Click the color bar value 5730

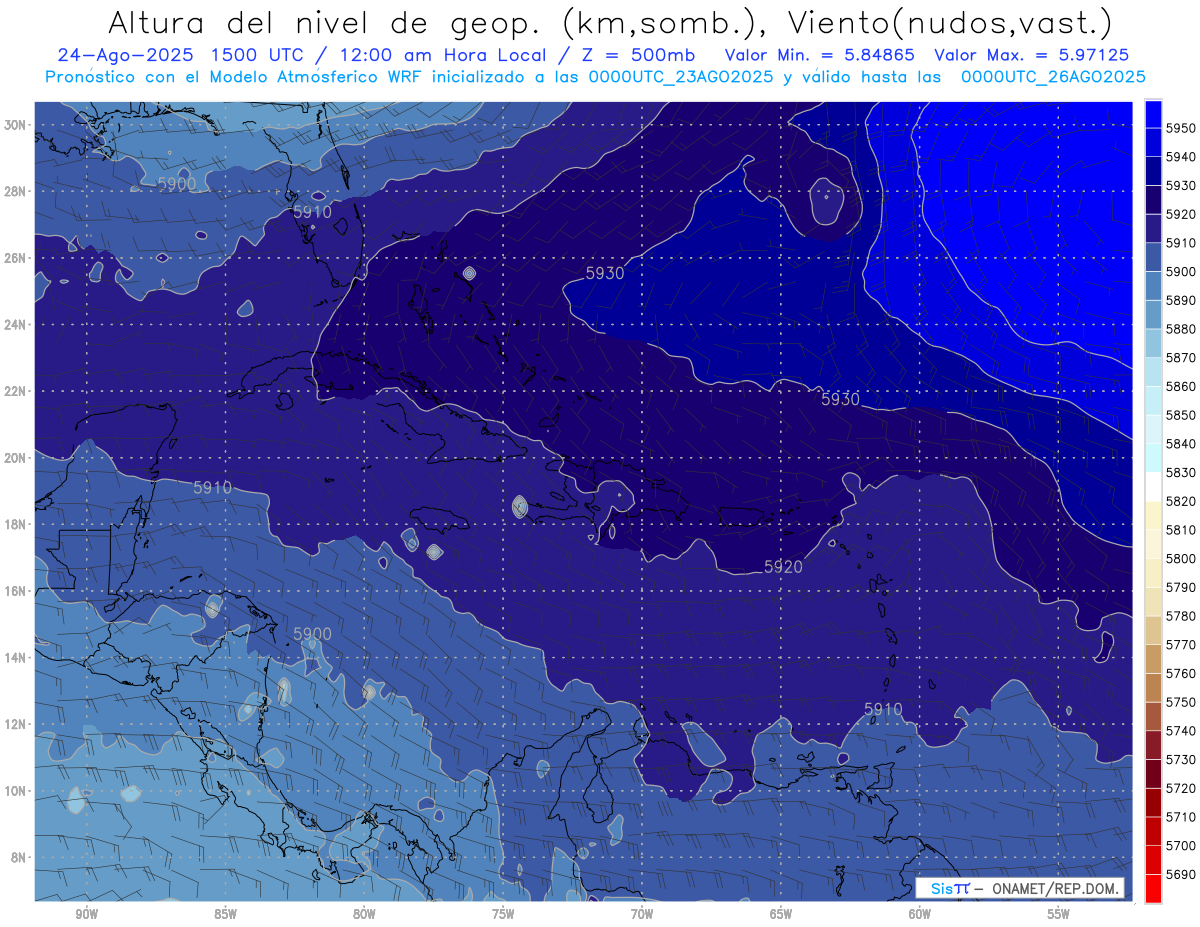tap(1181, 760)
